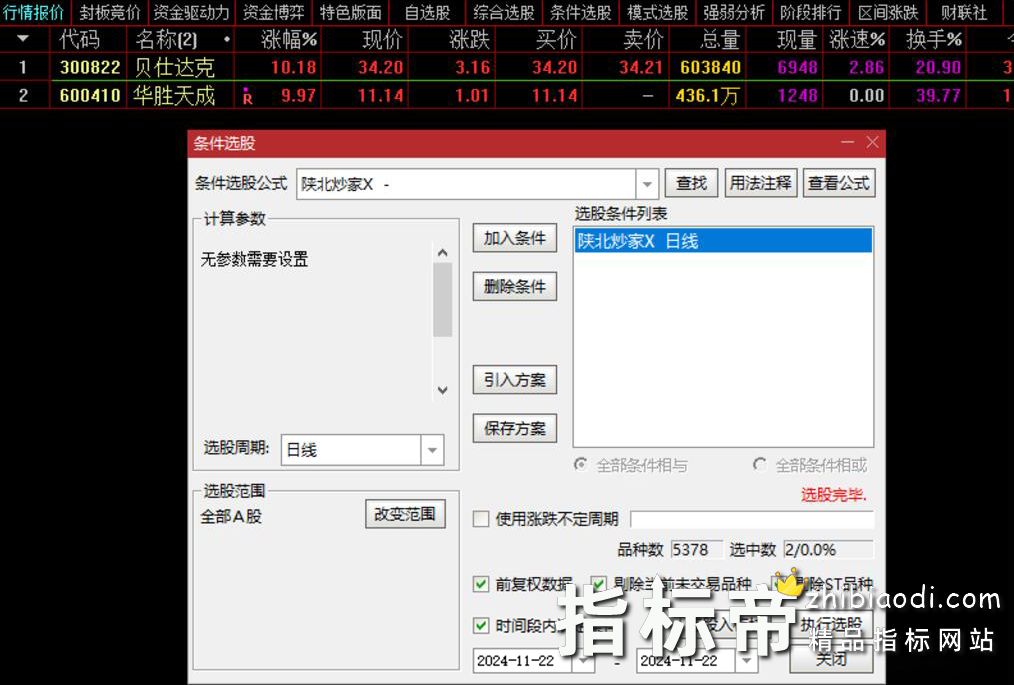This screenshot has height=685, width=1014.
Task: Select stock row 600410 华胜天成
Action: click(507, 95)
